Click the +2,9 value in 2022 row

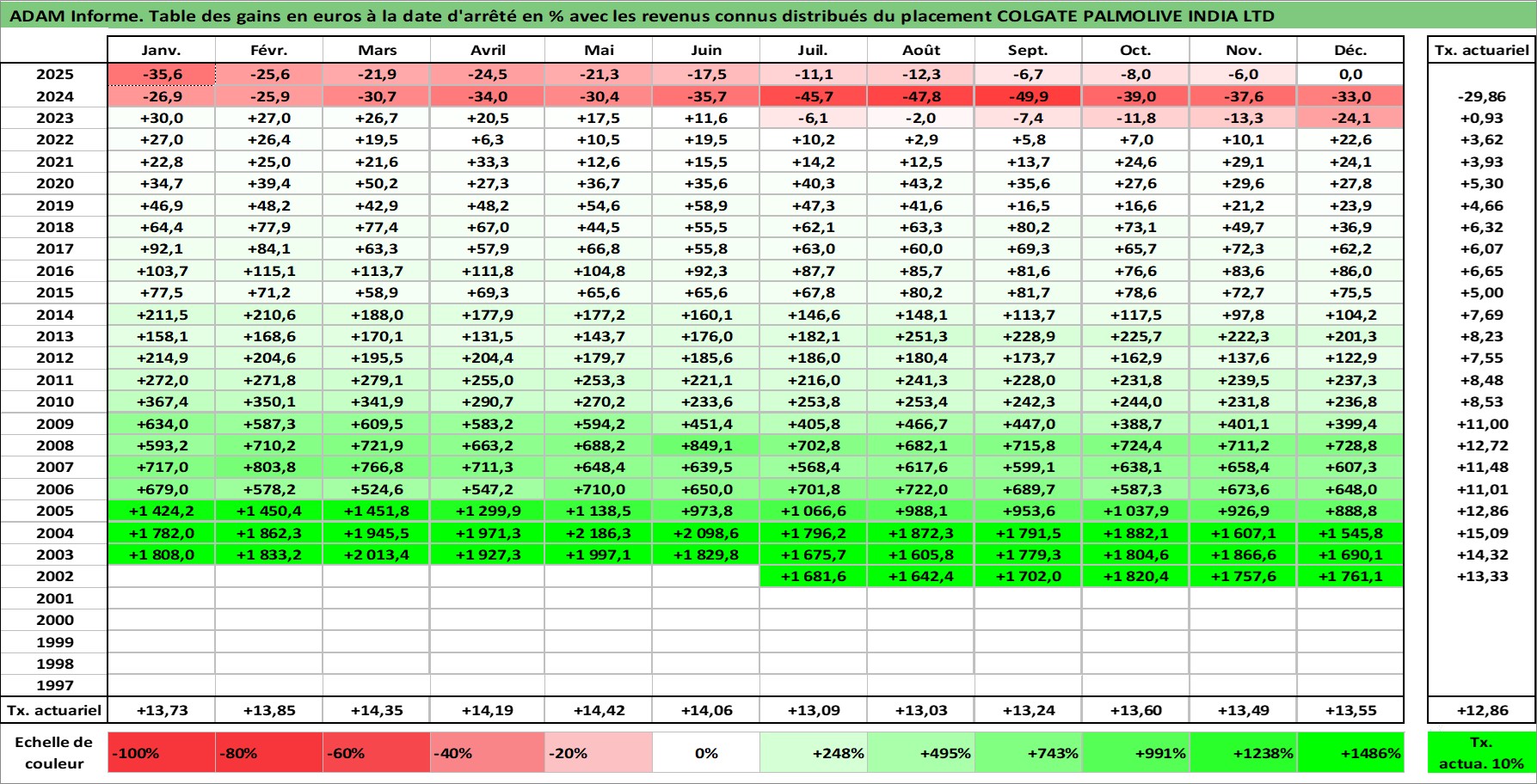920,139
